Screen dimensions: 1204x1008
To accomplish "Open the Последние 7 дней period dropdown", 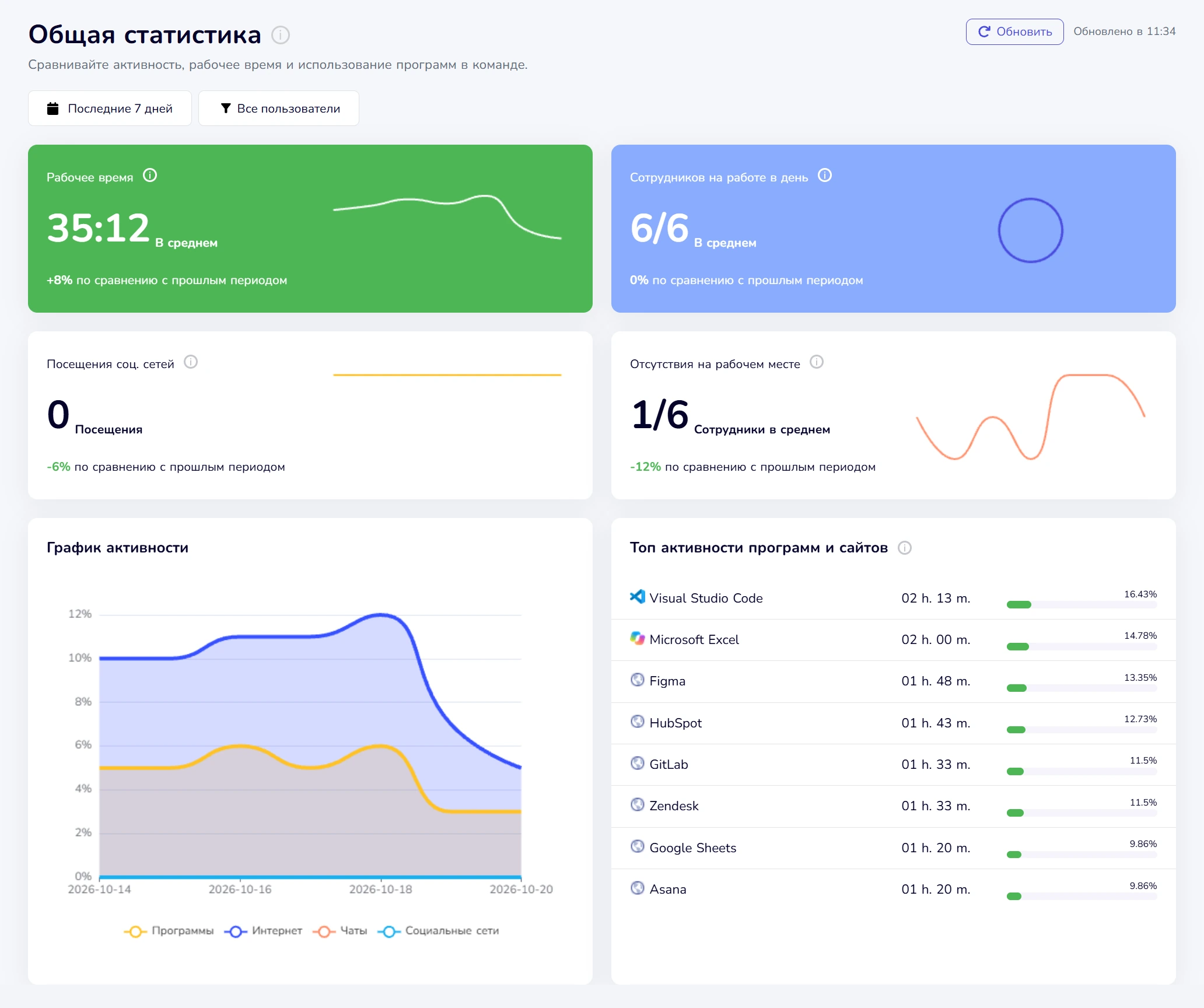I will click(110, 108).
